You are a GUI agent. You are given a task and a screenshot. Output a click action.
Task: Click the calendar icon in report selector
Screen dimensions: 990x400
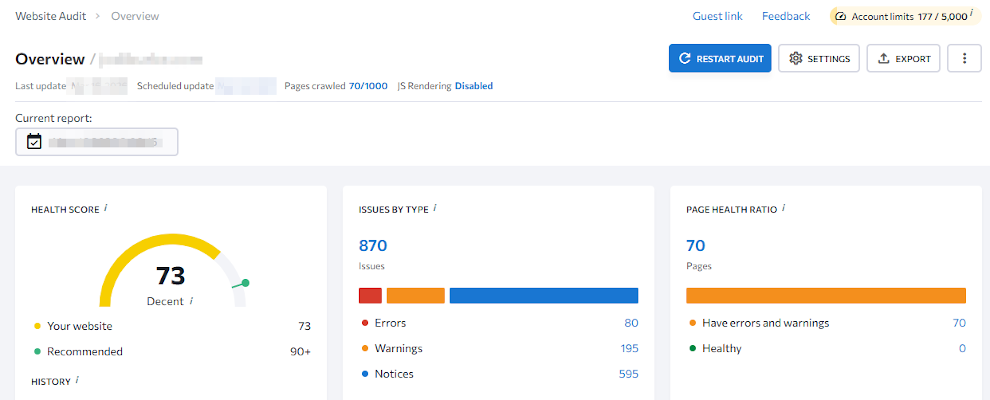tap(34, 142)
